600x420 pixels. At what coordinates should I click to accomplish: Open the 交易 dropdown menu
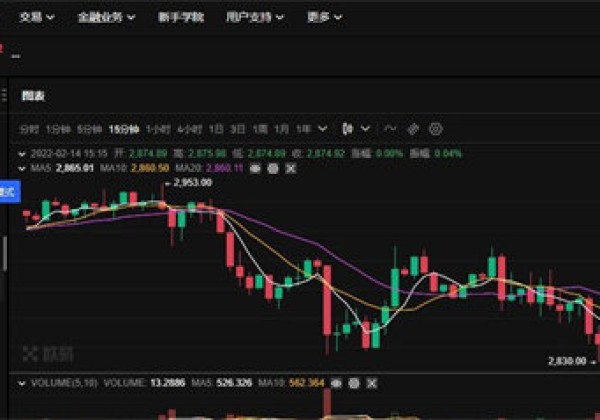coord(37,17)
